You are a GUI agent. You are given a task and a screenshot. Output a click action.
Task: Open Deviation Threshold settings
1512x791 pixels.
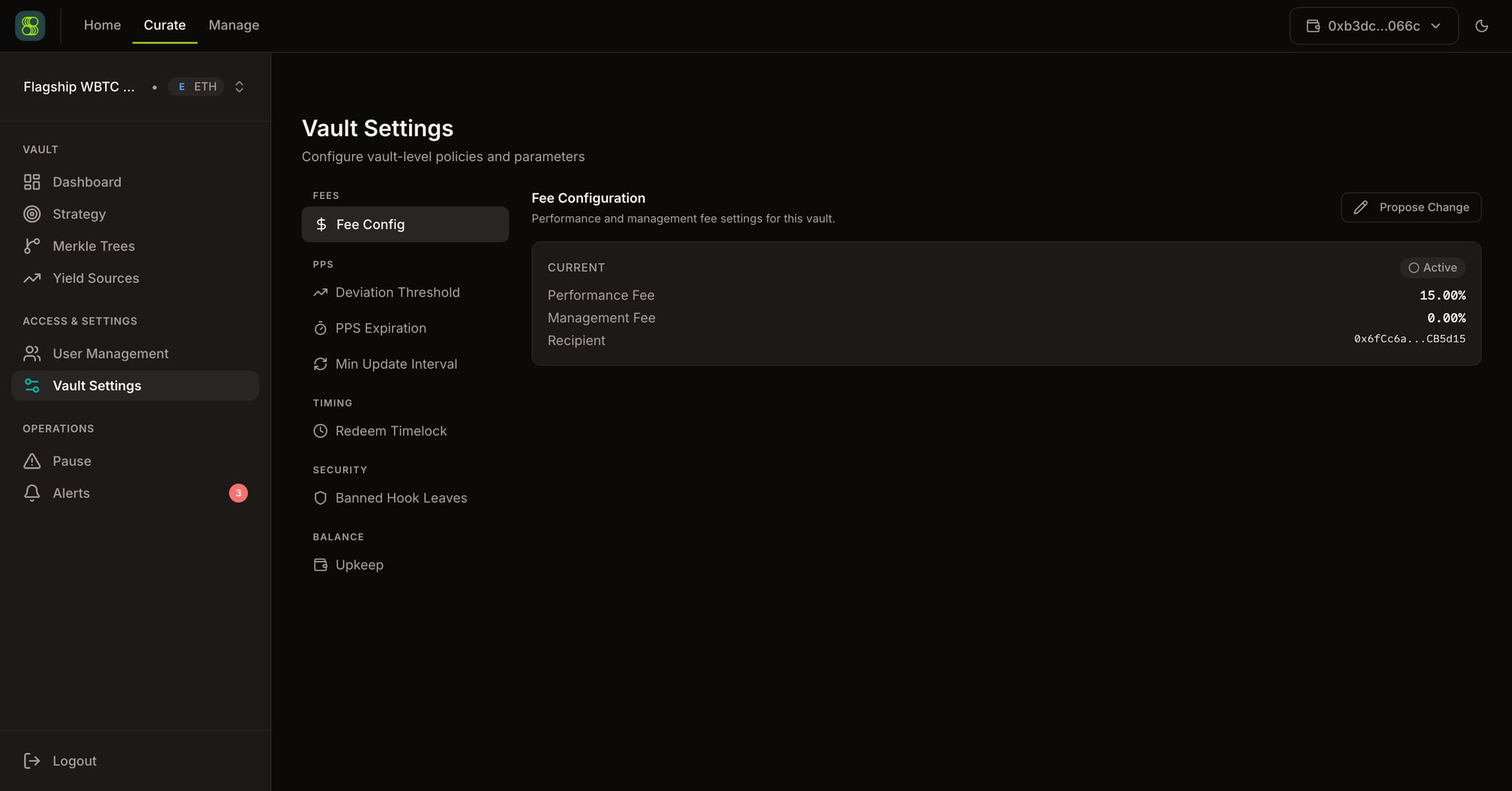click(x=405, y=293)
